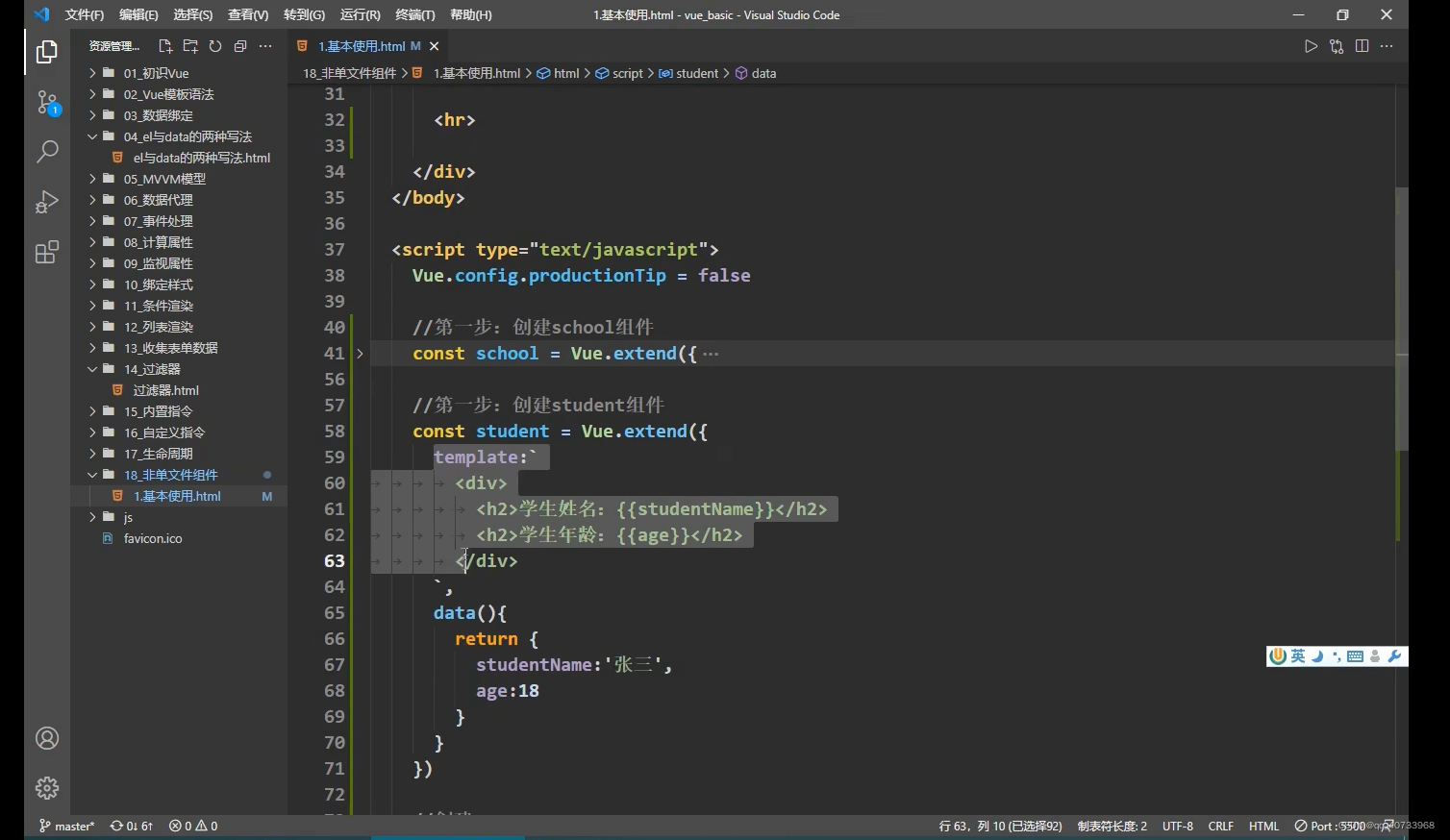1450x840 pixels.
Task: Open the Explorer view in activity bar
Action: click(46, 52)
